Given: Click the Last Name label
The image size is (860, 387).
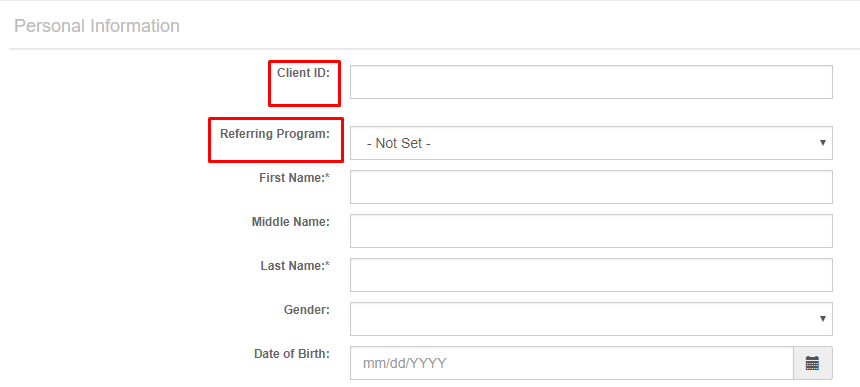Looking at the screenshot, I should [295, 266].
